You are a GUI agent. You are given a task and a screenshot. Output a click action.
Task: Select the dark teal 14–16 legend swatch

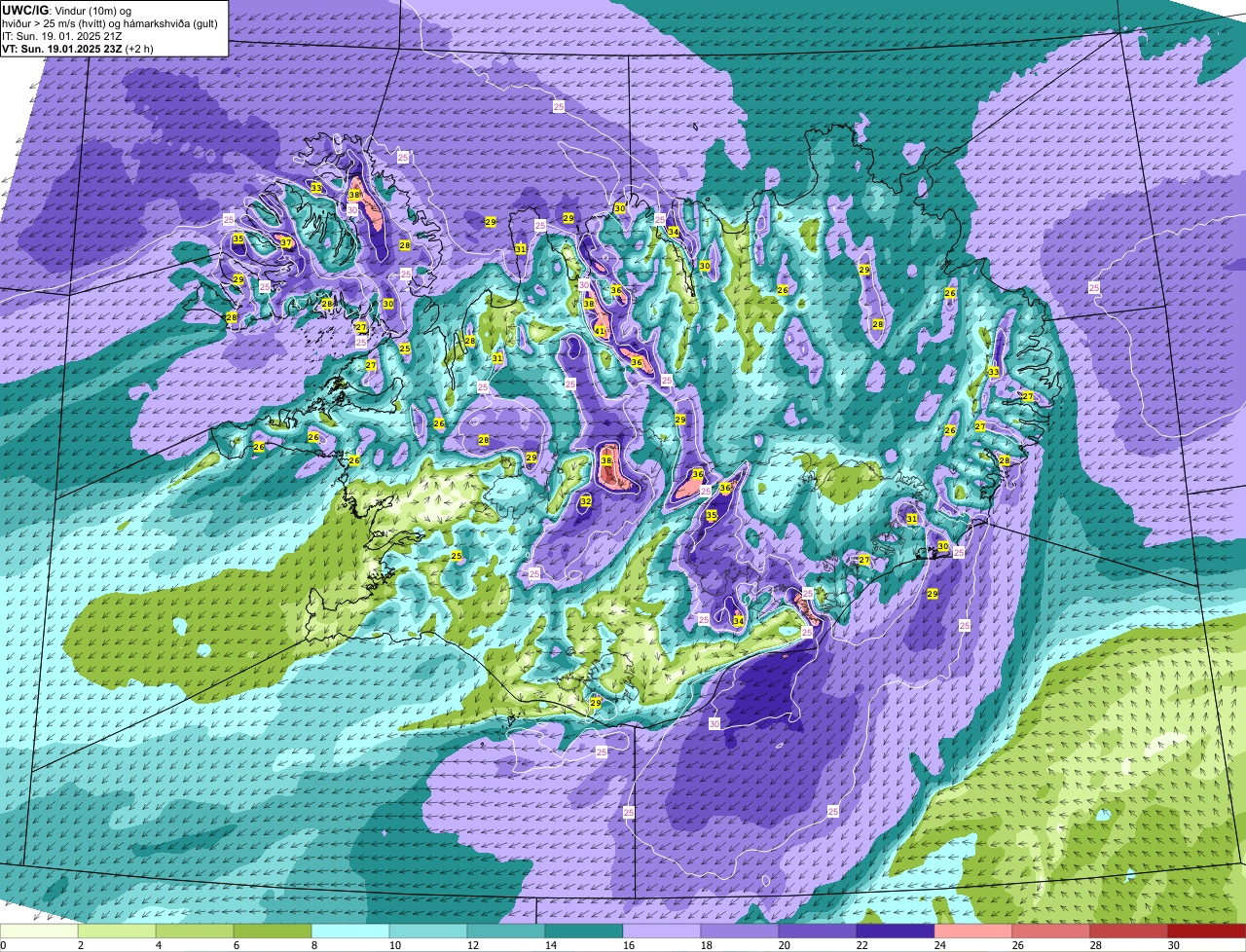coord(584,932)
